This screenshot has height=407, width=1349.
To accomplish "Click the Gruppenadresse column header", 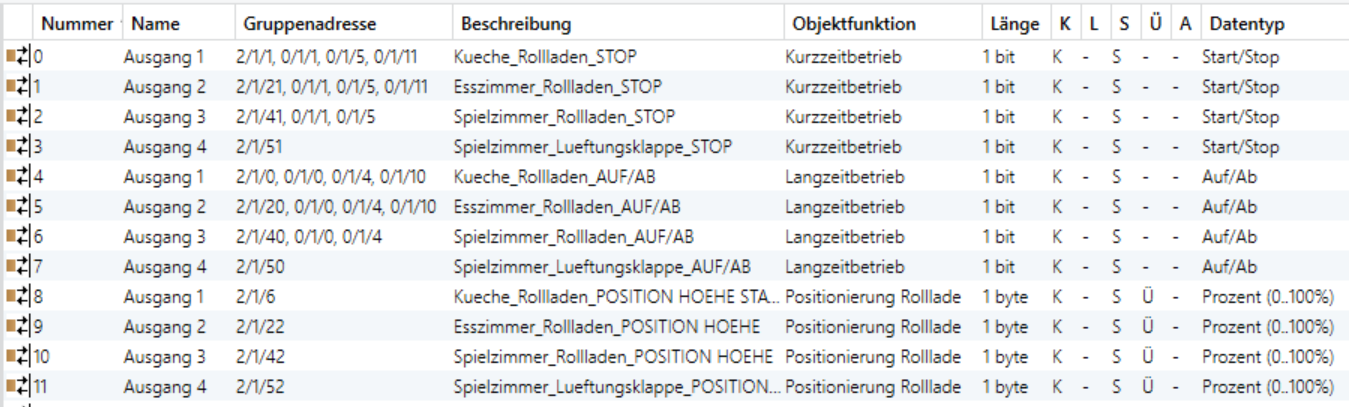I will 292,23.
